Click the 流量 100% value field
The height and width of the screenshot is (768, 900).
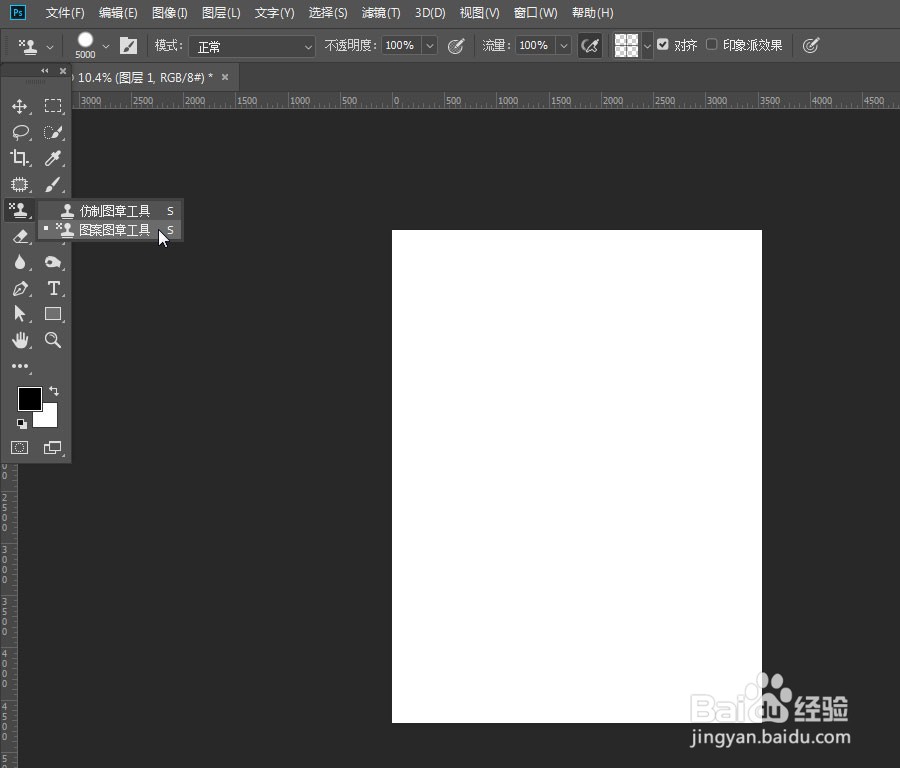534,45
